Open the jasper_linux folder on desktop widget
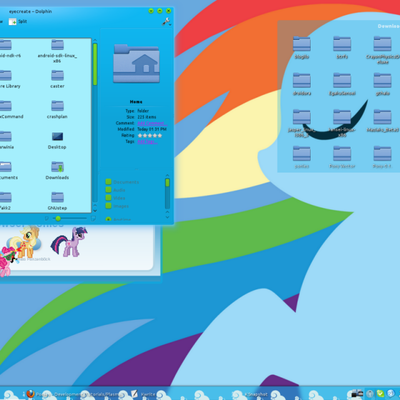400x400 pixels. coord(302,123)
